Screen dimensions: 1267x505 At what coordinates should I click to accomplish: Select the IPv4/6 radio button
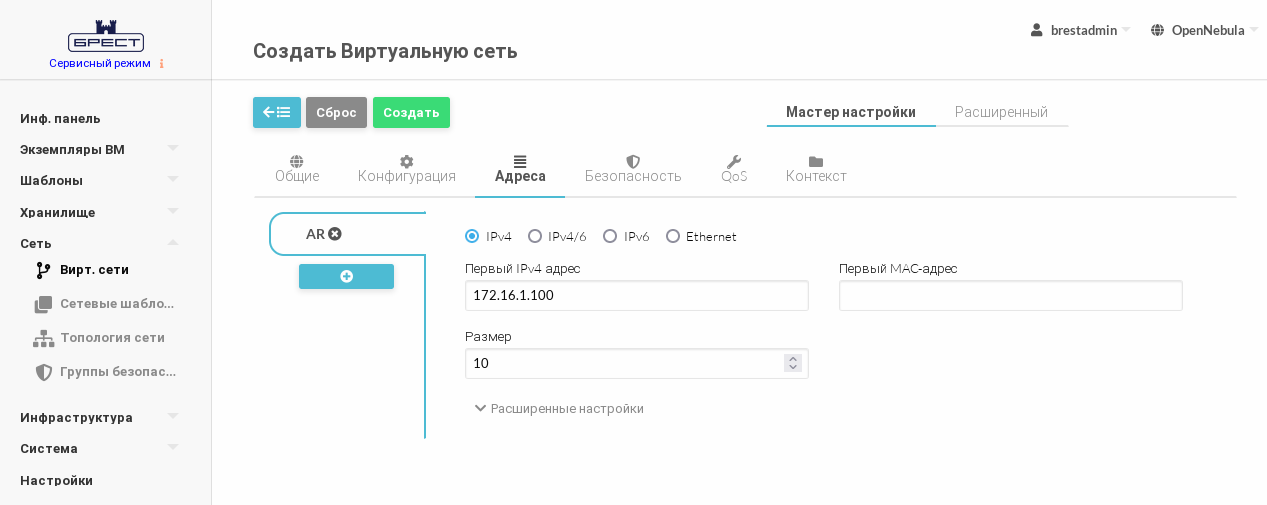click(x=535, y=236)
